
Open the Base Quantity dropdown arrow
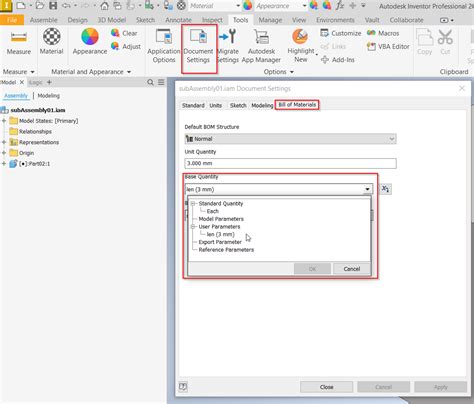click(x=367, y=189)
